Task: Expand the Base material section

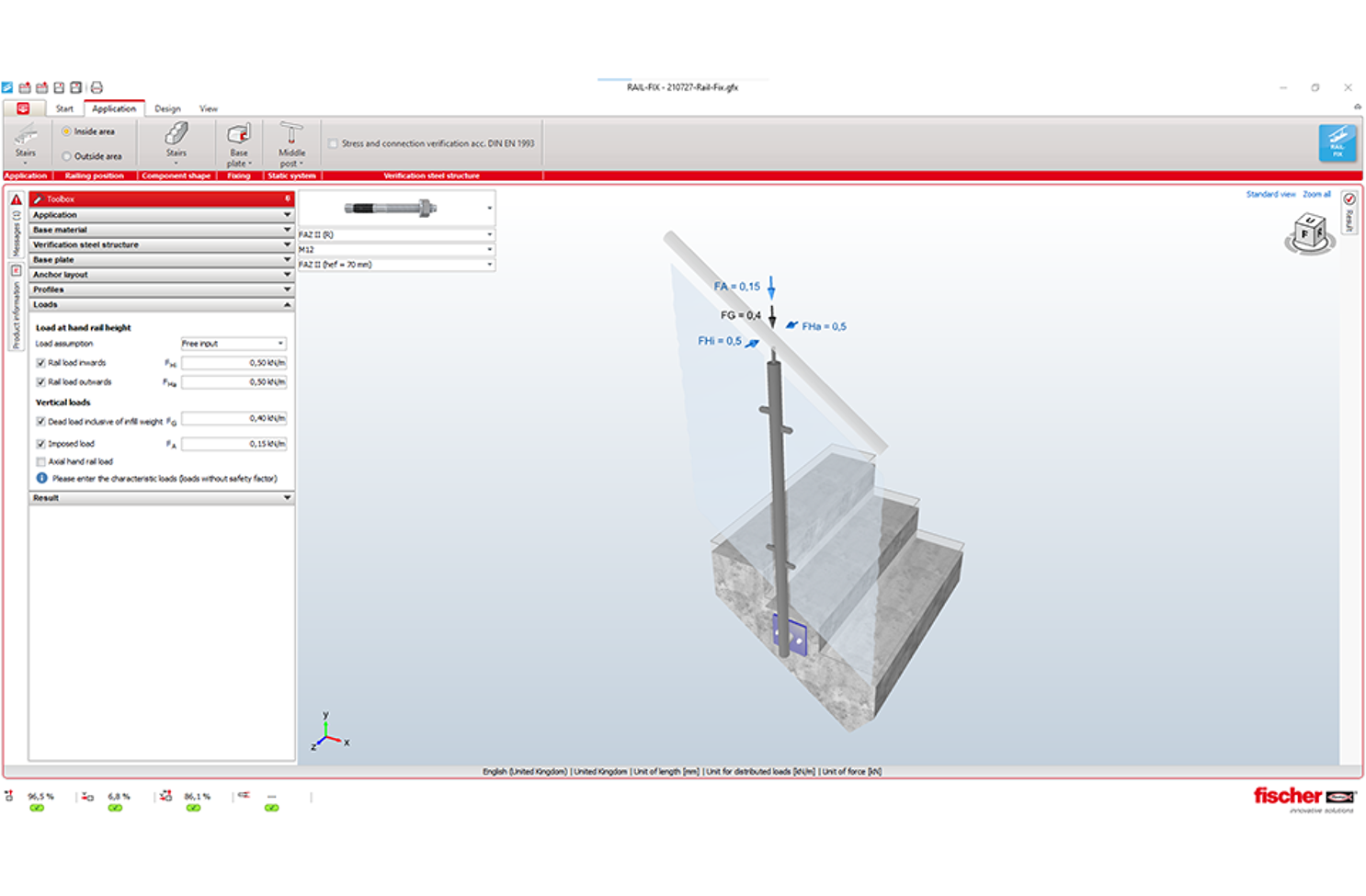Action: point(161,230)
